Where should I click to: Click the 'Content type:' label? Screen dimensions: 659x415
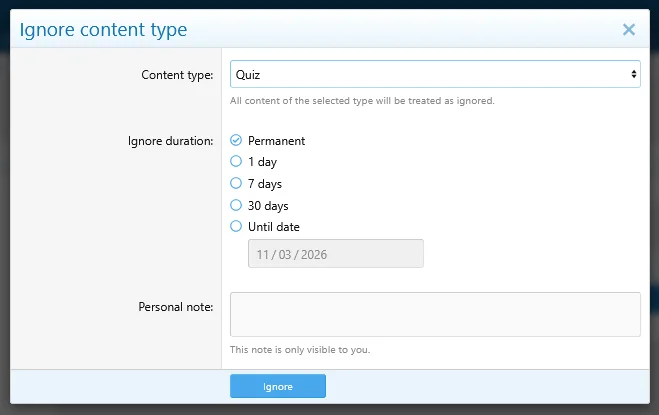(177, 75)
